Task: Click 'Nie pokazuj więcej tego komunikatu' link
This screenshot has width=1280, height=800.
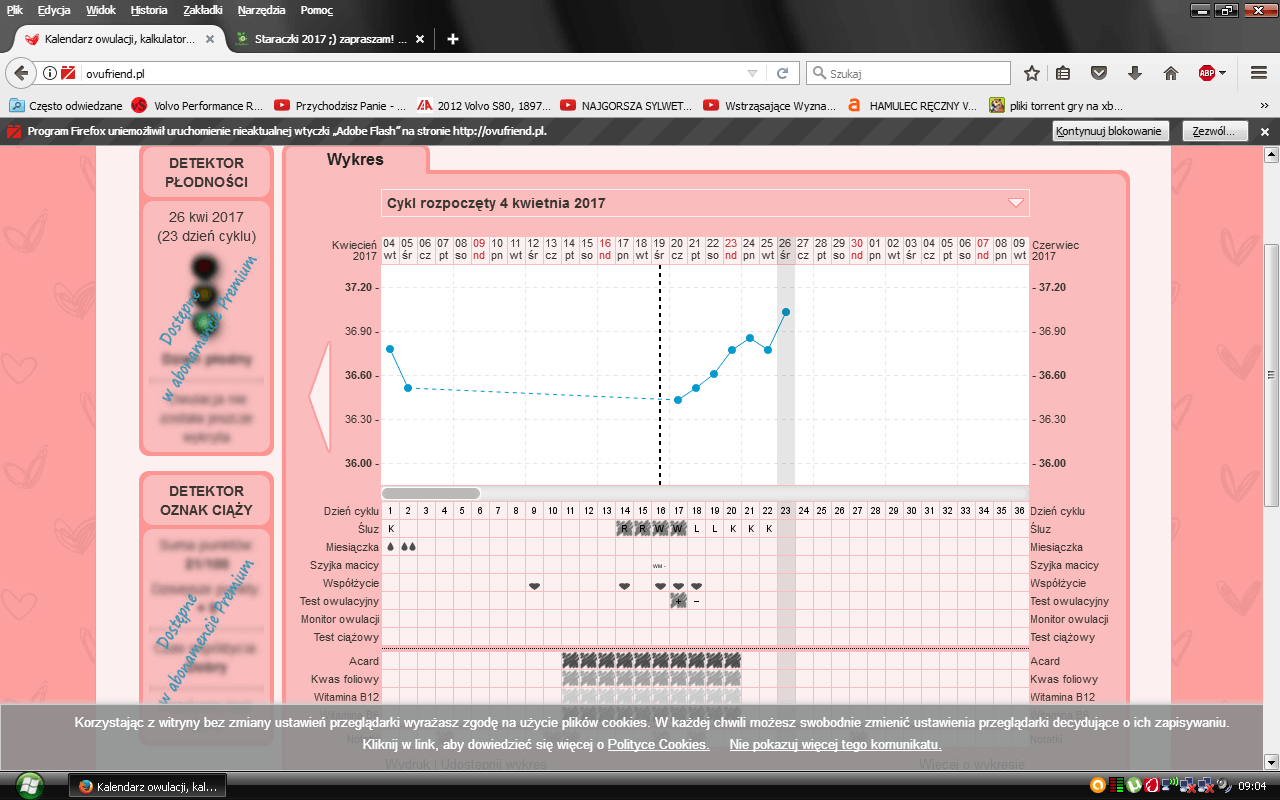Action: (x=835, y=745)
